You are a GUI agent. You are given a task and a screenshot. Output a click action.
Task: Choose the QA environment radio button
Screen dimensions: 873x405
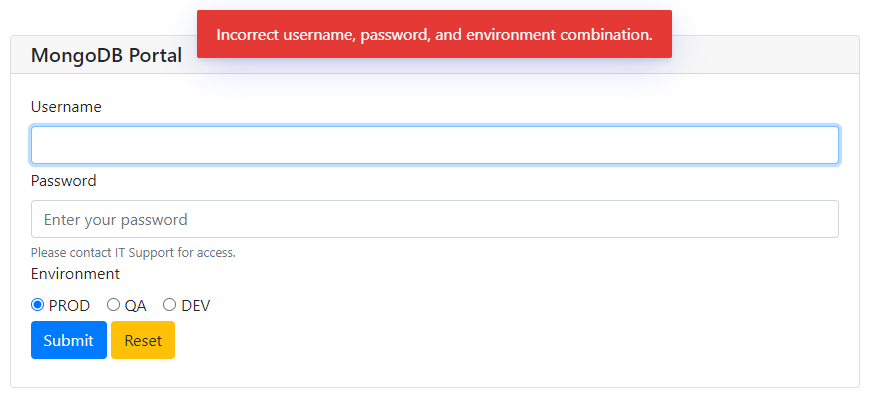114,305
